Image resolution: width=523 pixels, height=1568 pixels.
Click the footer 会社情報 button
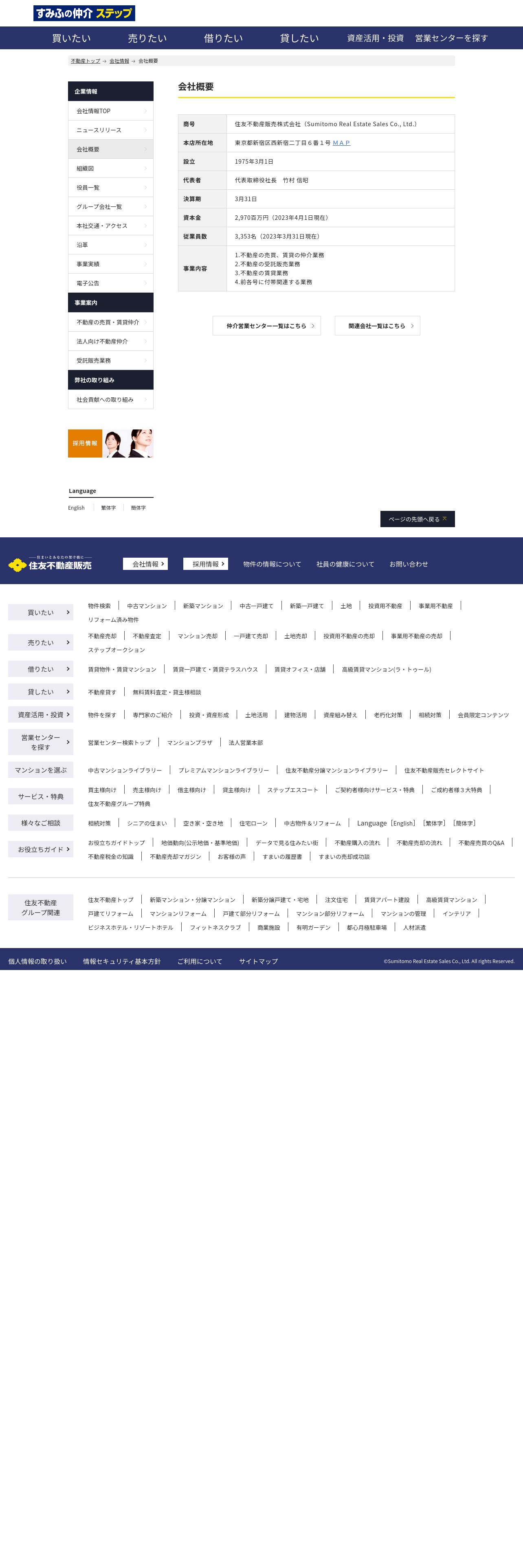coord(145,564)
